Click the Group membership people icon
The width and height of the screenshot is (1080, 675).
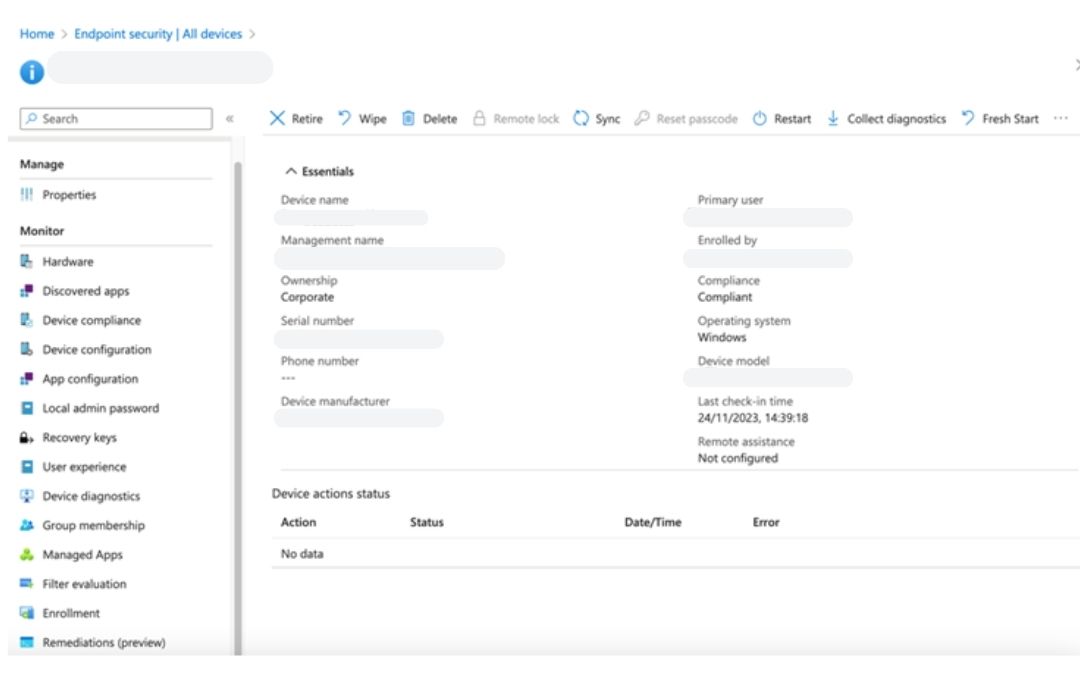[27, 525]
